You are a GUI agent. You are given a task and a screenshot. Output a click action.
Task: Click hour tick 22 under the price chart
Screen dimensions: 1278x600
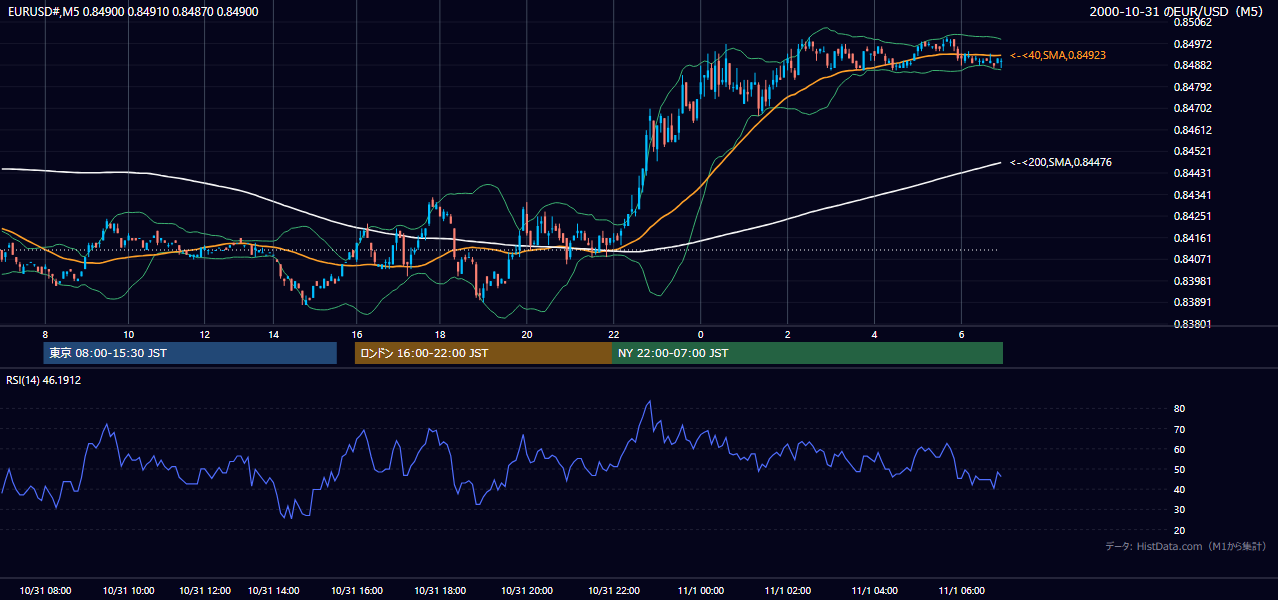click(614, 334)
